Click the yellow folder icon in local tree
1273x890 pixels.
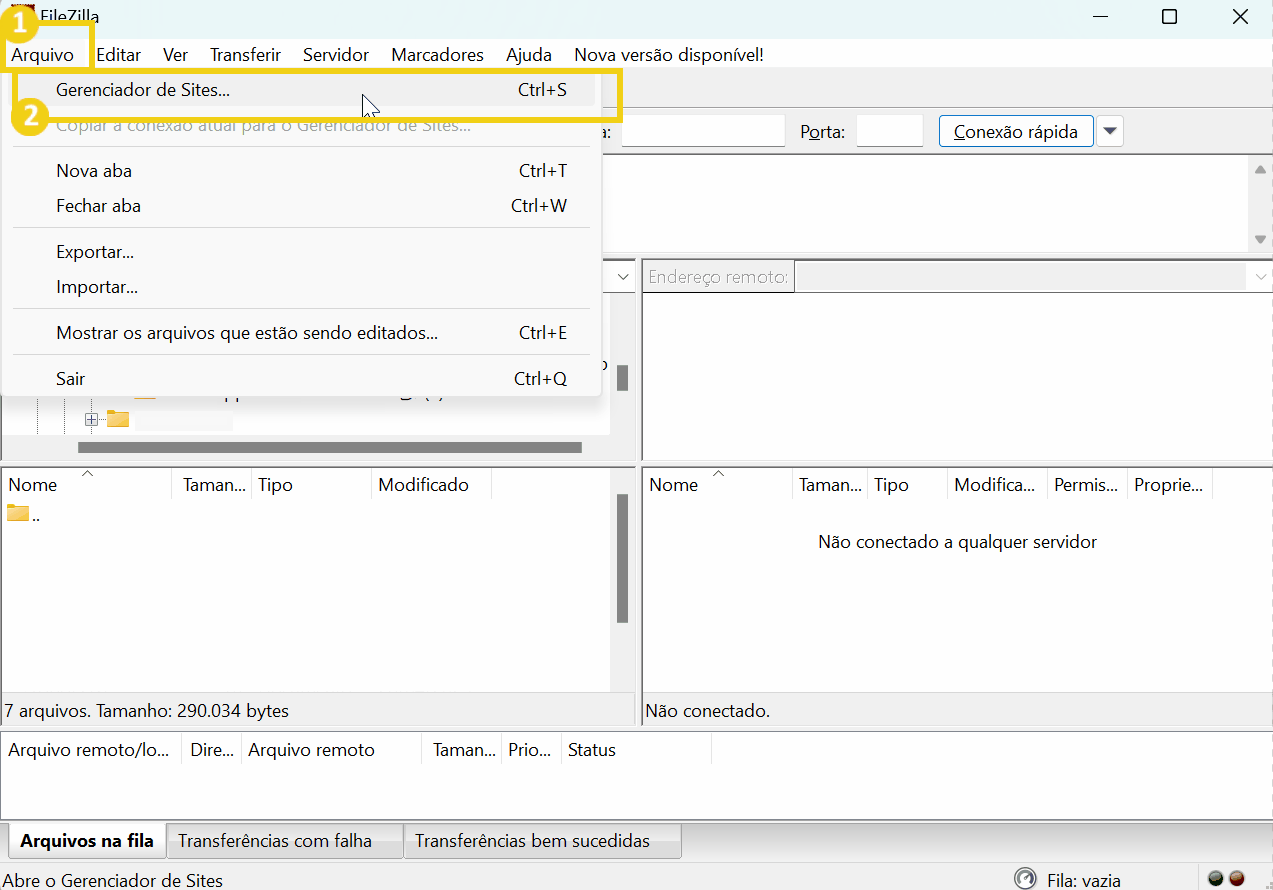tap(118, 419)
